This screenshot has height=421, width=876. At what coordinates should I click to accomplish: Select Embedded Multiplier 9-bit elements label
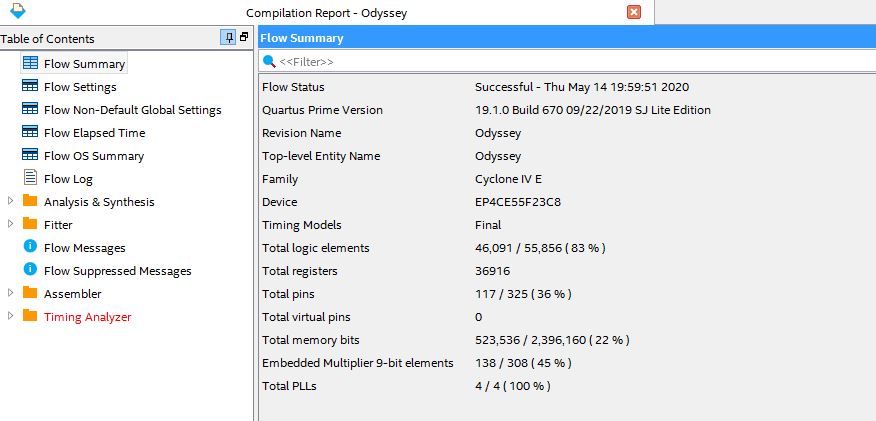[x=358, y=363]
